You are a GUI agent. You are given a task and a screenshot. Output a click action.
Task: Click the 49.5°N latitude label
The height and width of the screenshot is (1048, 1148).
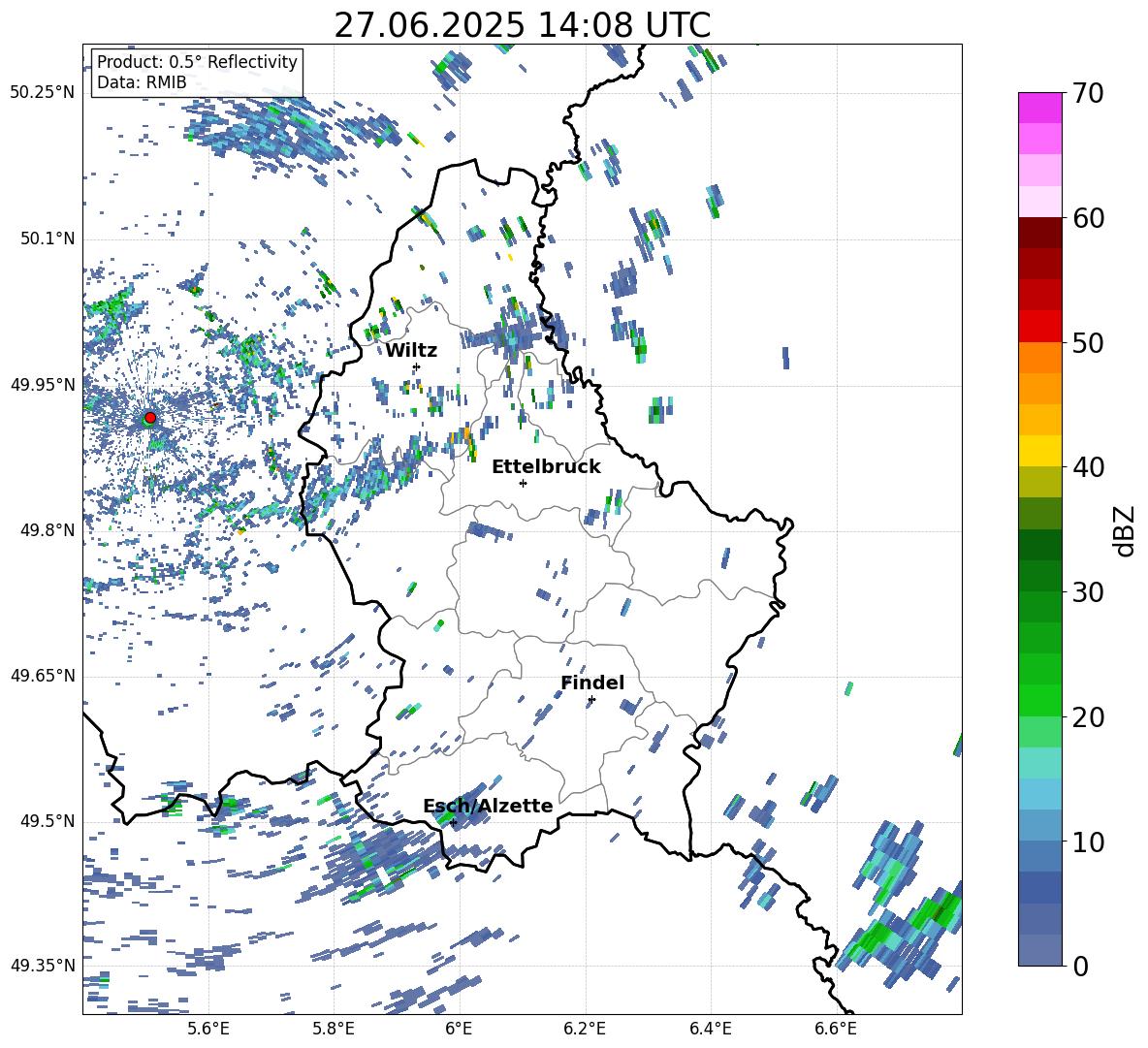[x=48, y=820]
